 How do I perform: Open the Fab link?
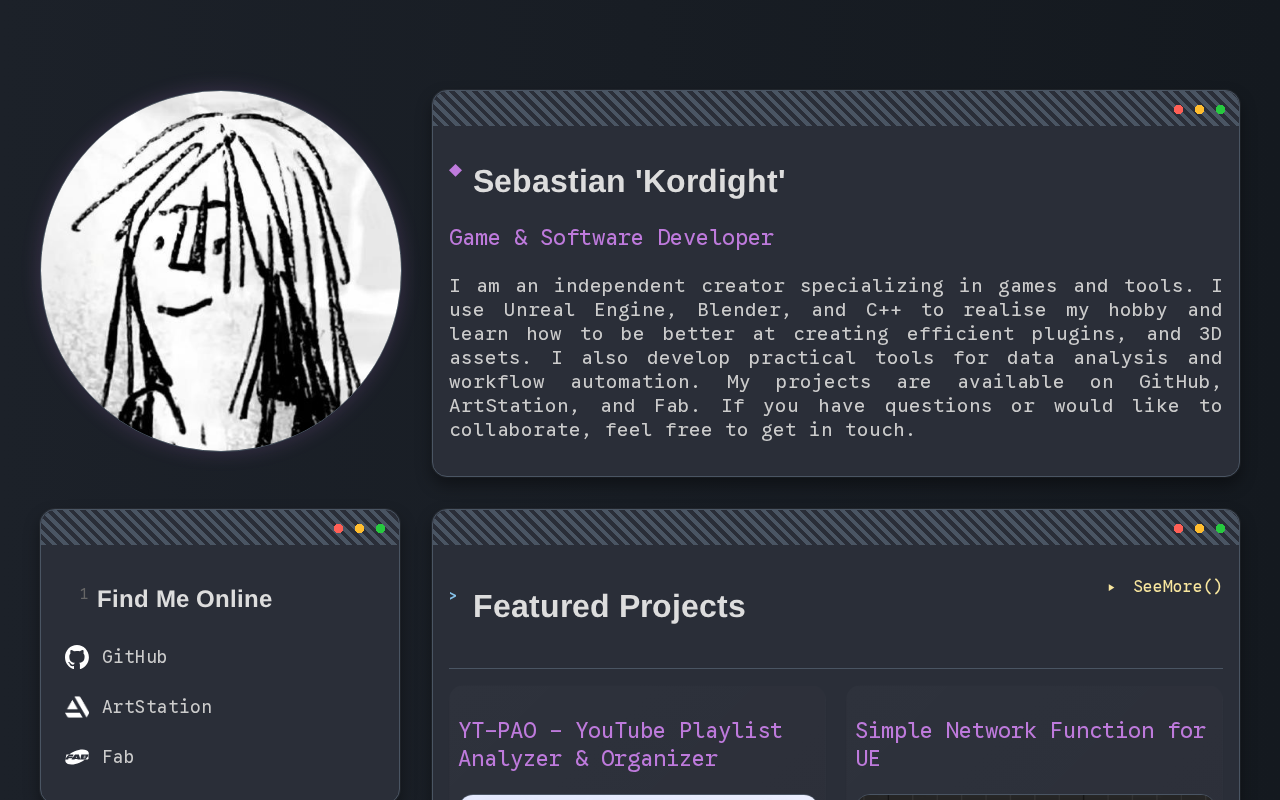coord(118,757)
